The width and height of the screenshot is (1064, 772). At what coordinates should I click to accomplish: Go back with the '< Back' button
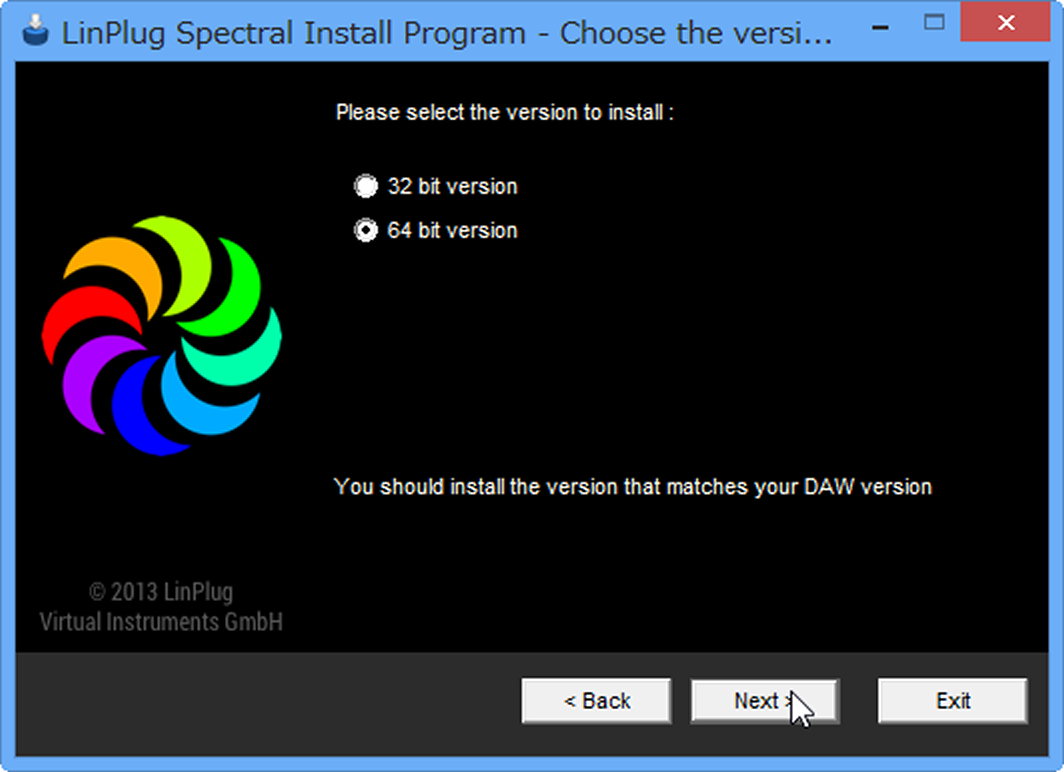coord(596,701)
